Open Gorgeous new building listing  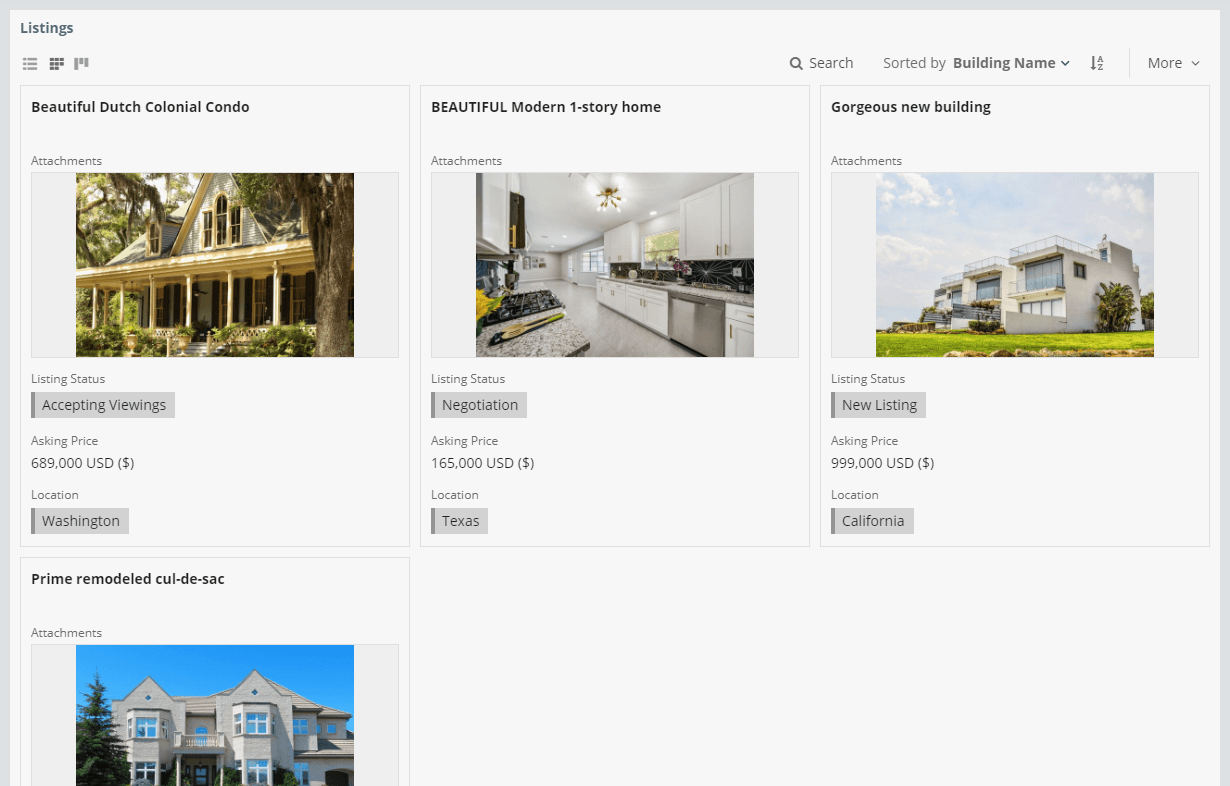point(911,107)
